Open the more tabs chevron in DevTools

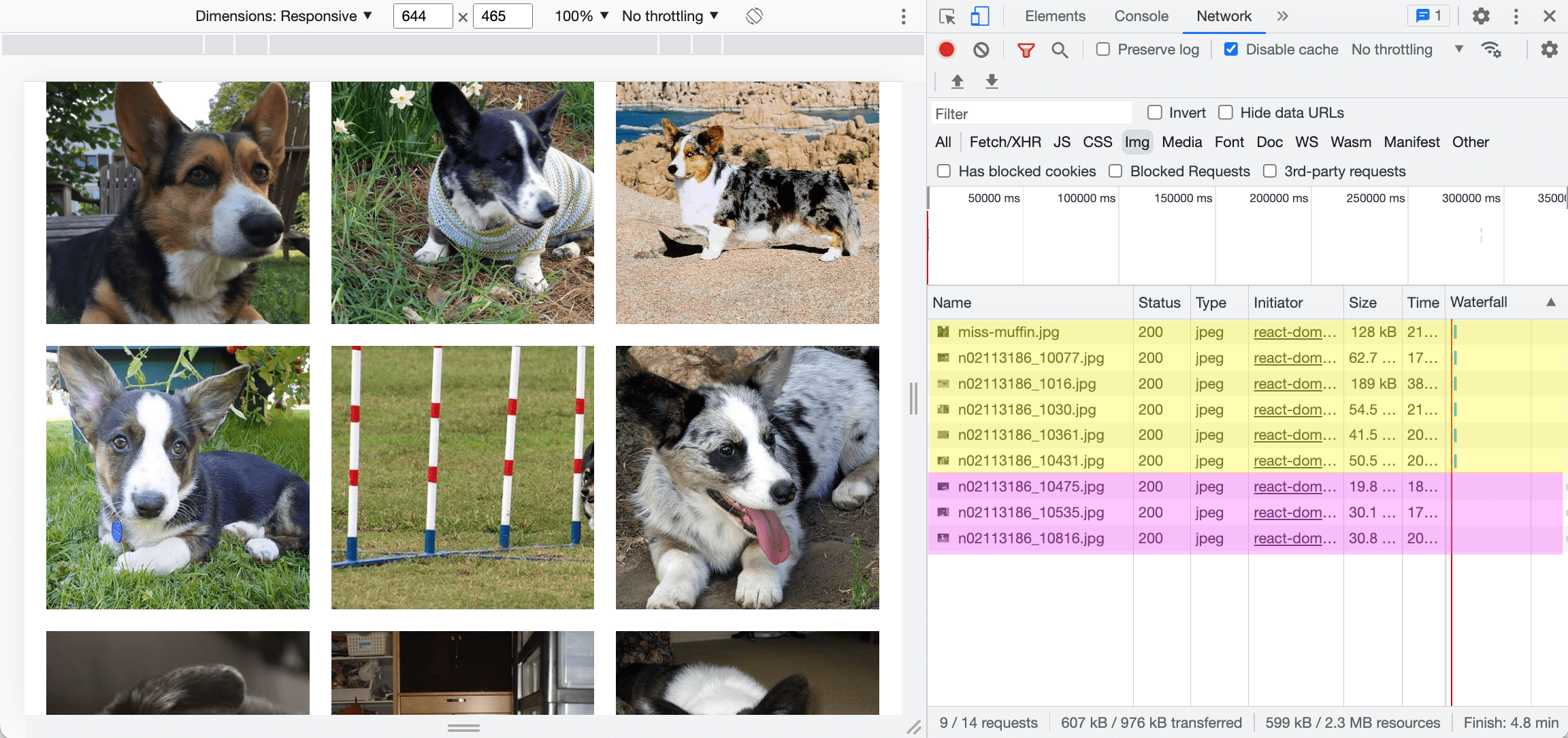coord(1283,16)
